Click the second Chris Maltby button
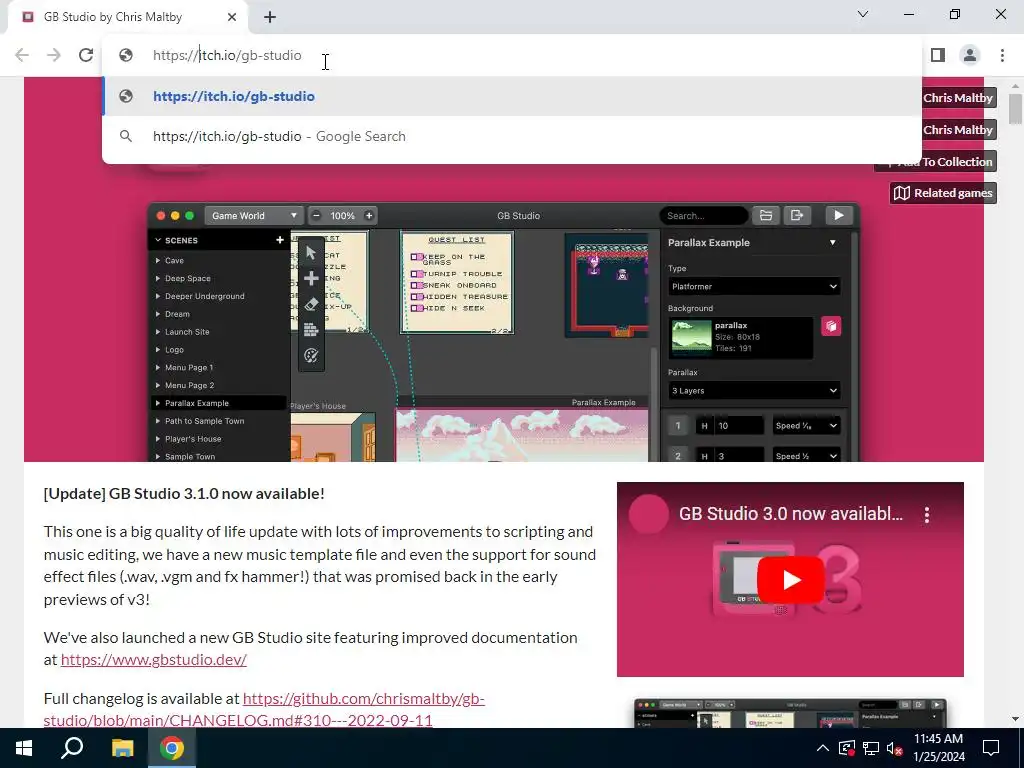The width and height of the screenshot is (1024, 768). pos(957,129)
